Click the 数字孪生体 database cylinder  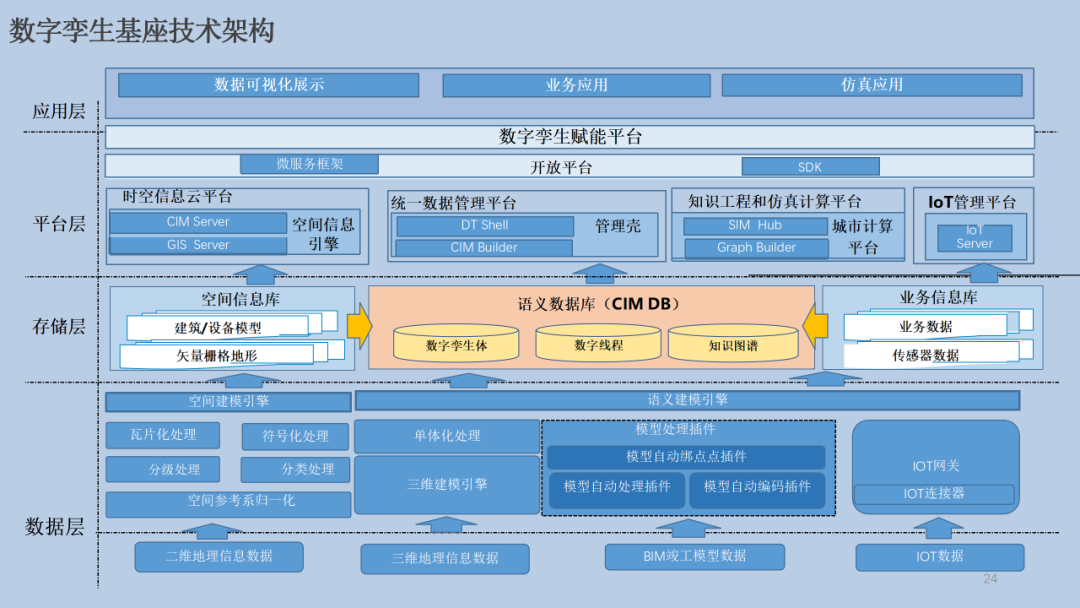[456, 343]
